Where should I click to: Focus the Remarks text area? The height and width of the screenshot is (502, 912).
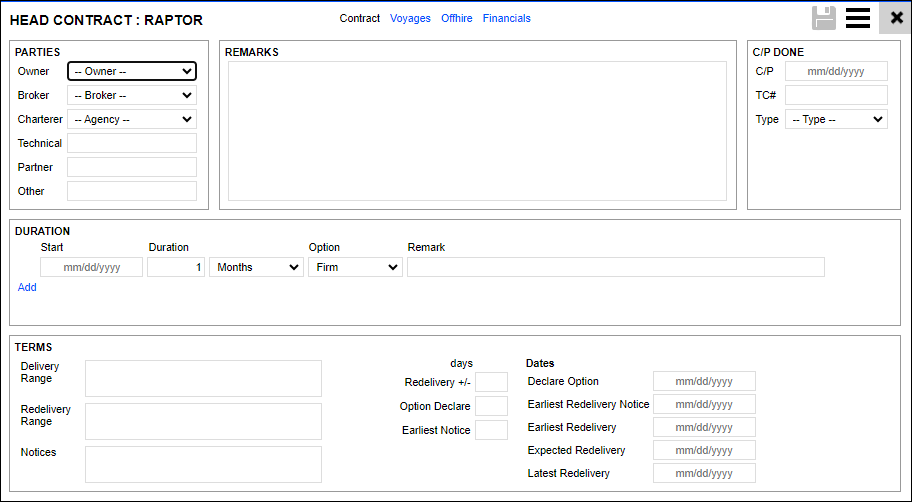click(x=477, y=131)
